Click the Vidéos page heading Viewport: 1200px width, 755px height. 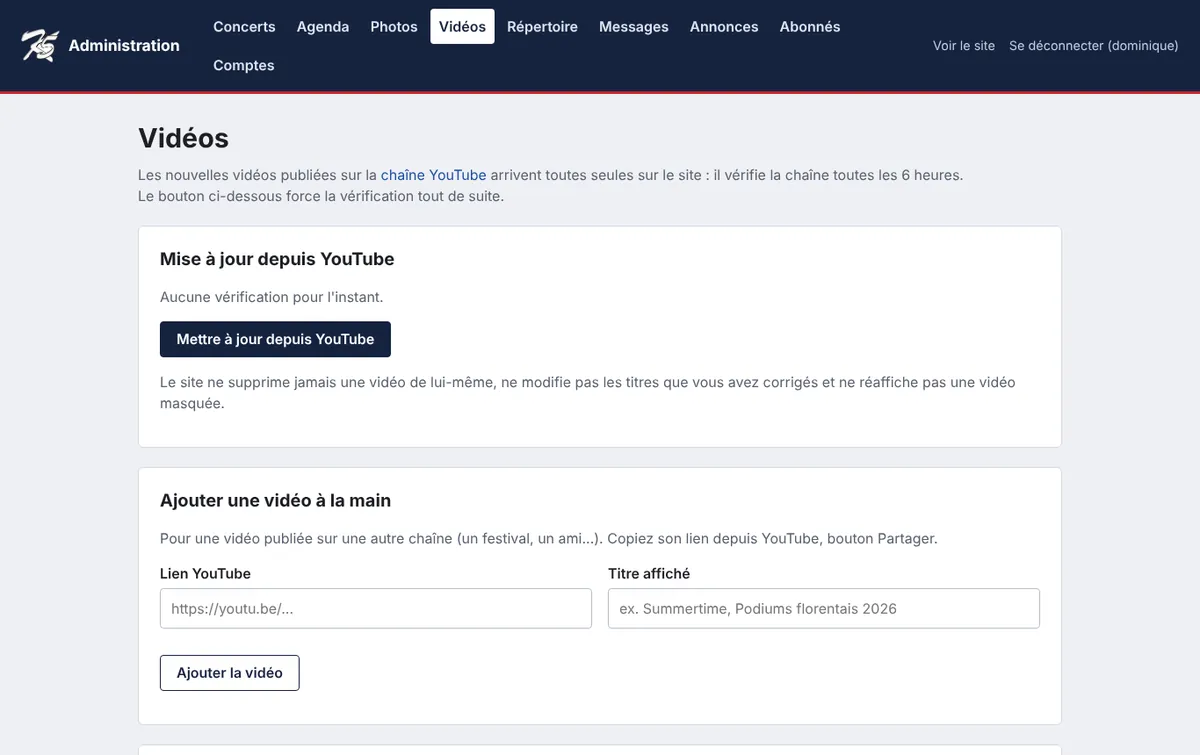pyautogui.click(x=184, y=138)
